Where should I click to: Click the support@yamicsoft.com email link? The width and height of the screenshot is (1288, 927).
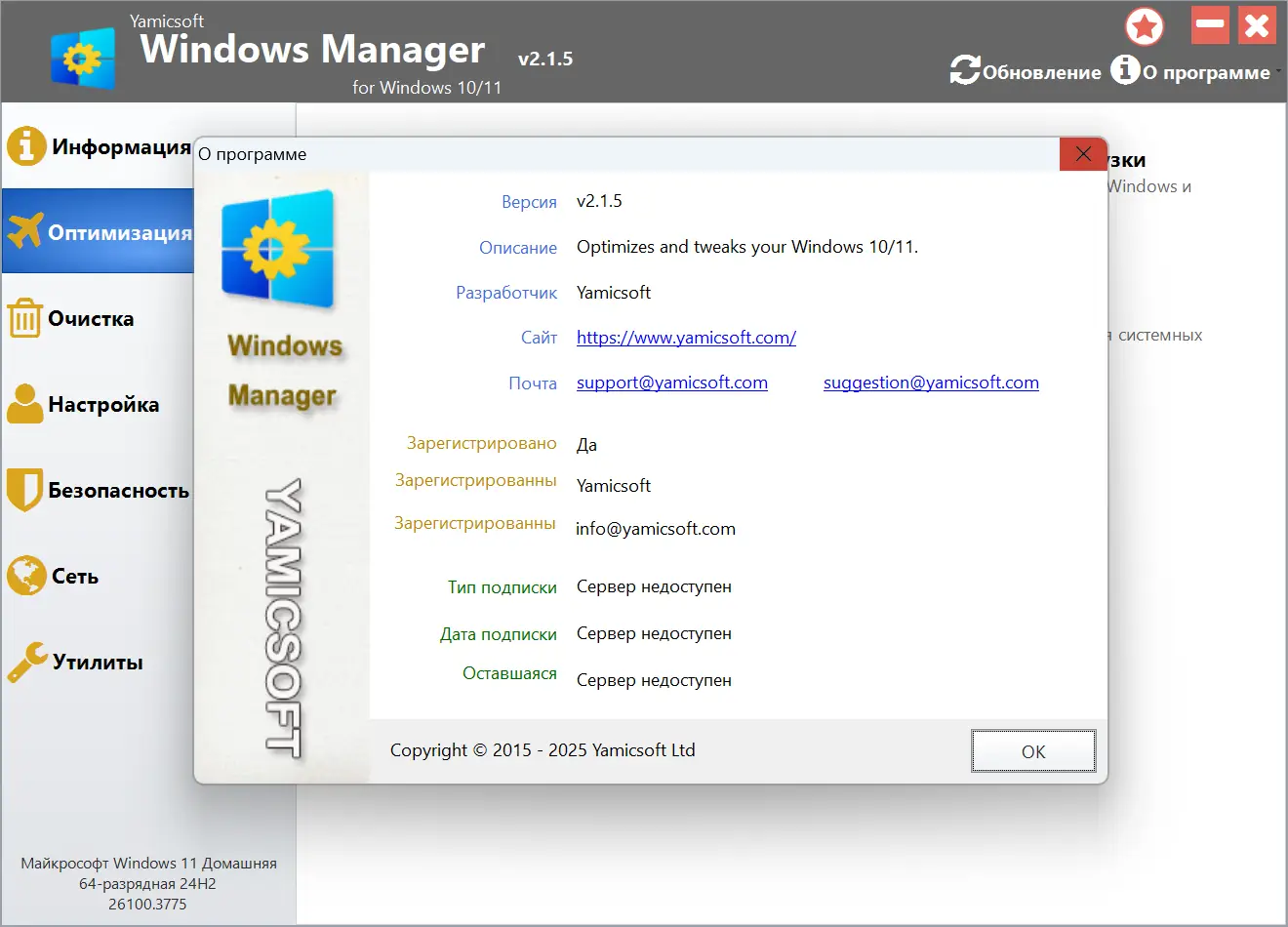[x=672, y=383]
